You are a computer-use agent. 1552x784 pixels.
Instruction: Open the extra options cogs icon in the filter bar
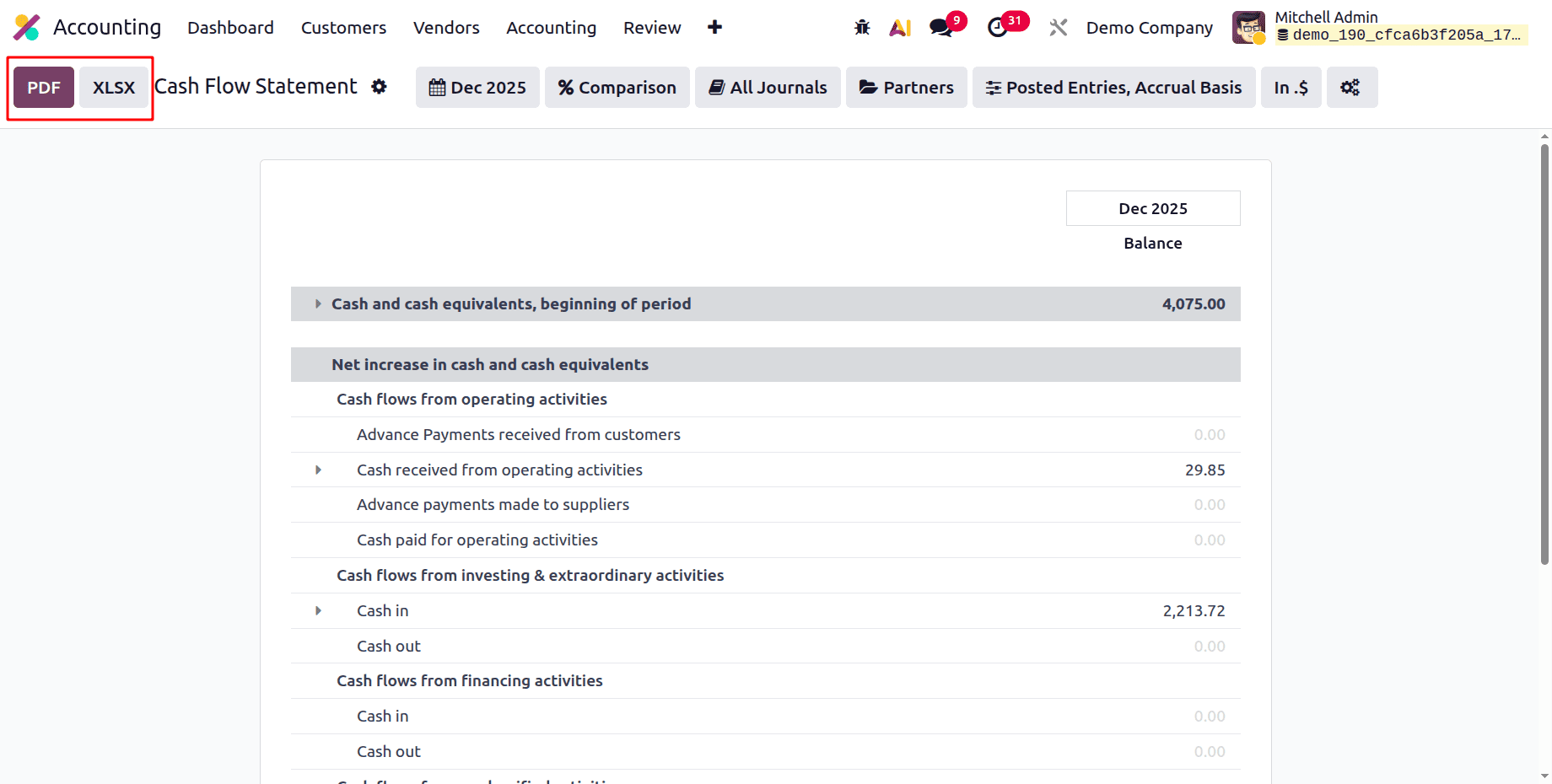pyautogui.click(x=1351, y=87)
